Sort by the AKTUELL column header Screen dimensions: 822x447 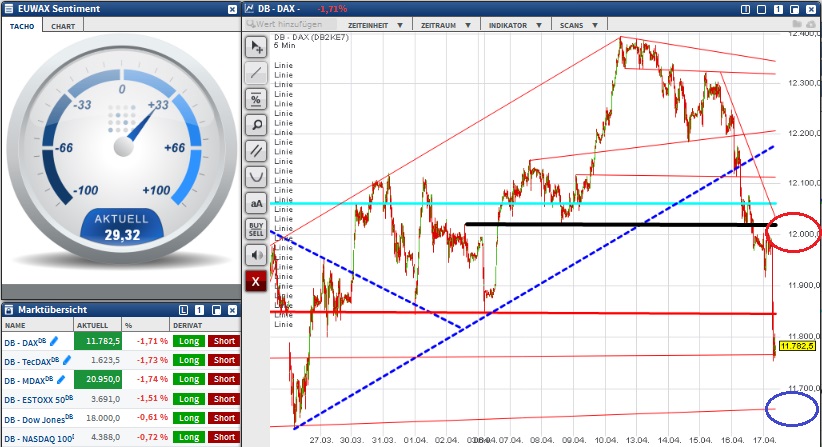98,325
